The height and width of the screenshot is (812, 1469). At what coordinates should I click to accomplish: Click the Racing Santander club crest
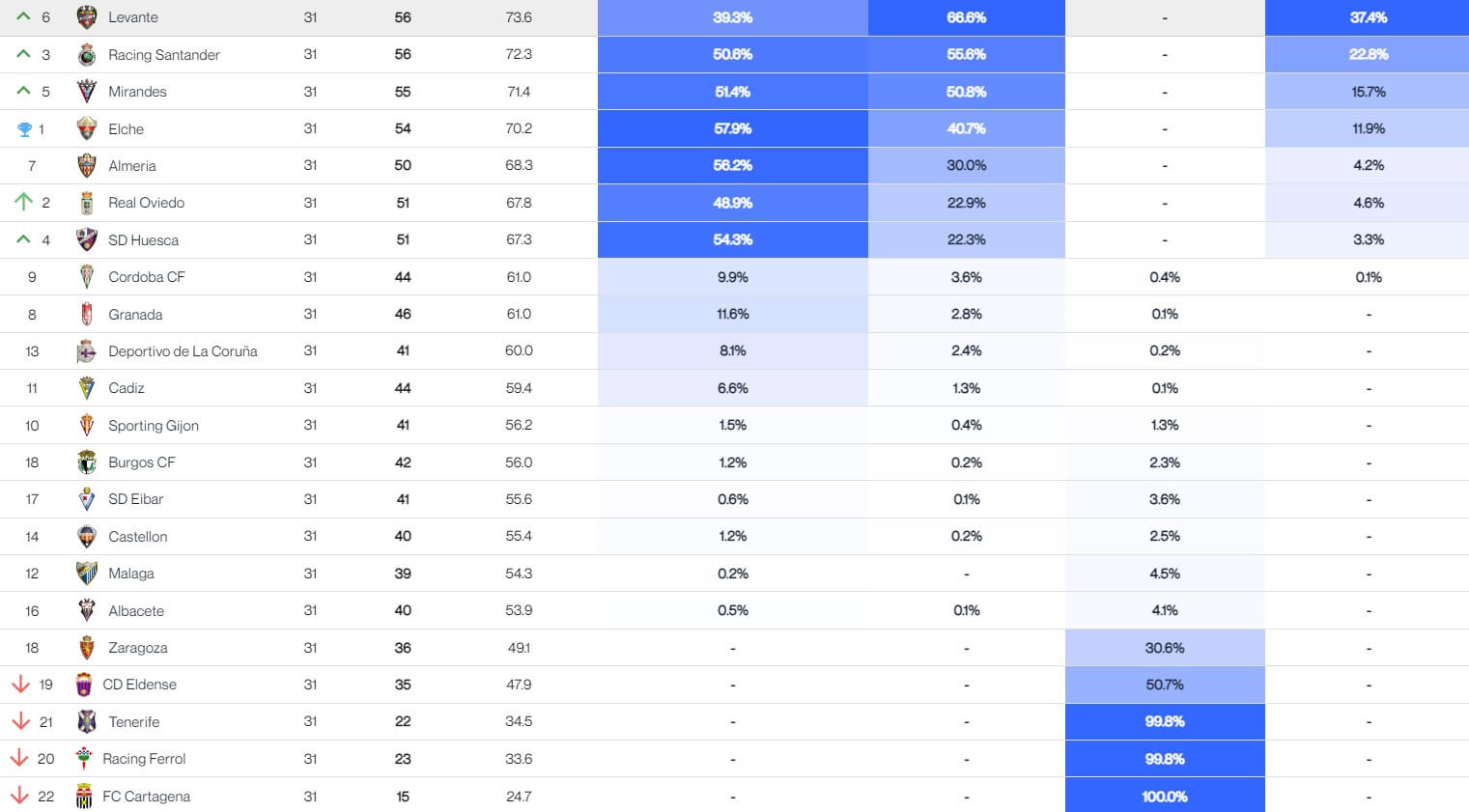(x=87, y=55)
